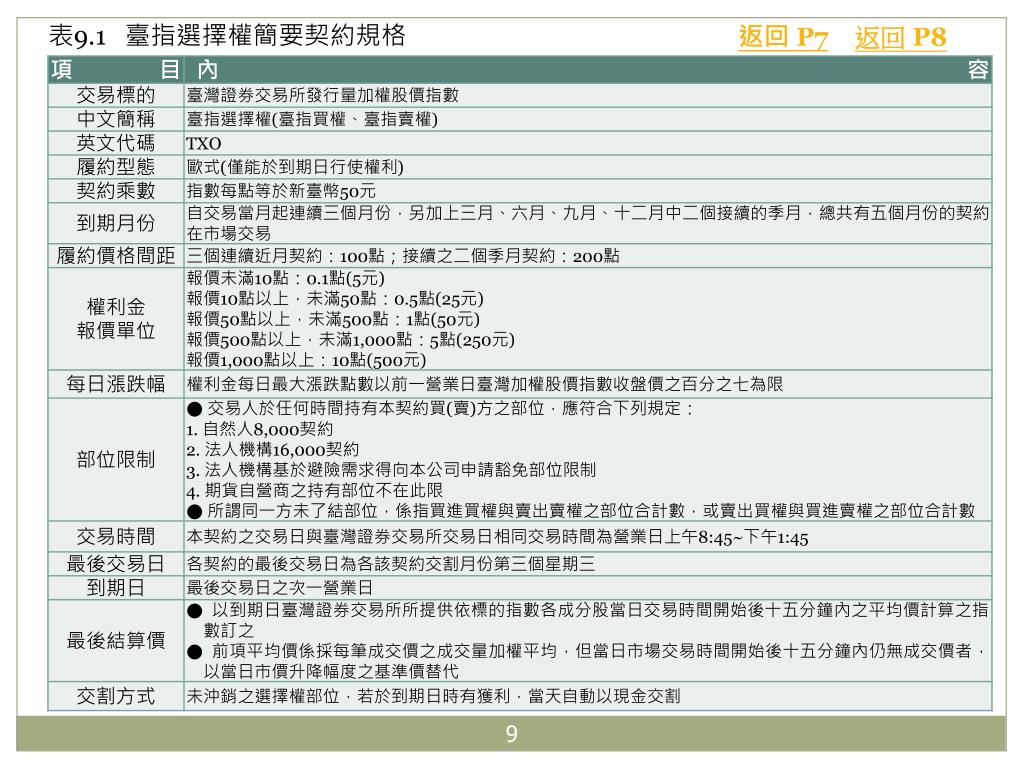
Task: Select the line starting 所謂同一方未了結部位
Action: pos(581,511)
